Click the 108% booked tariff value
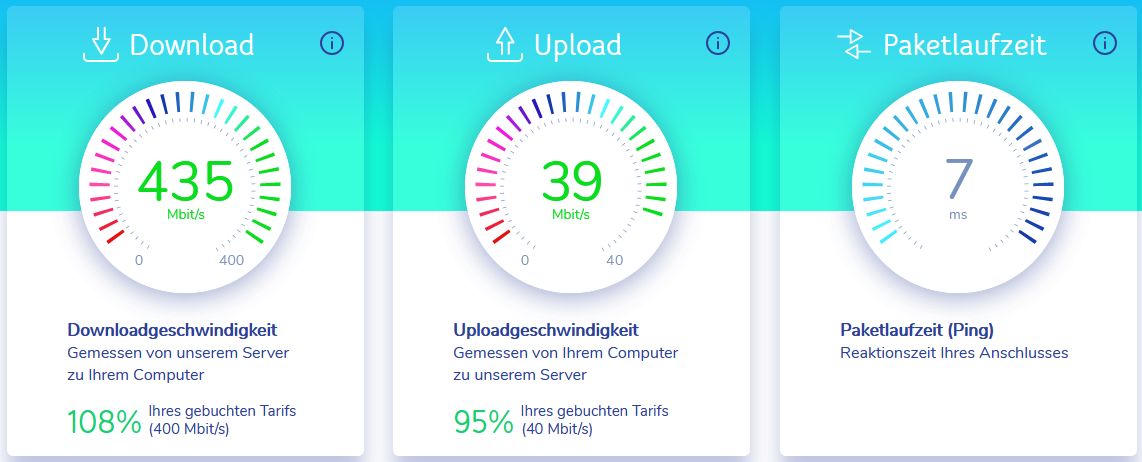This screenshot has height=462, width=1142. (104, 422)
